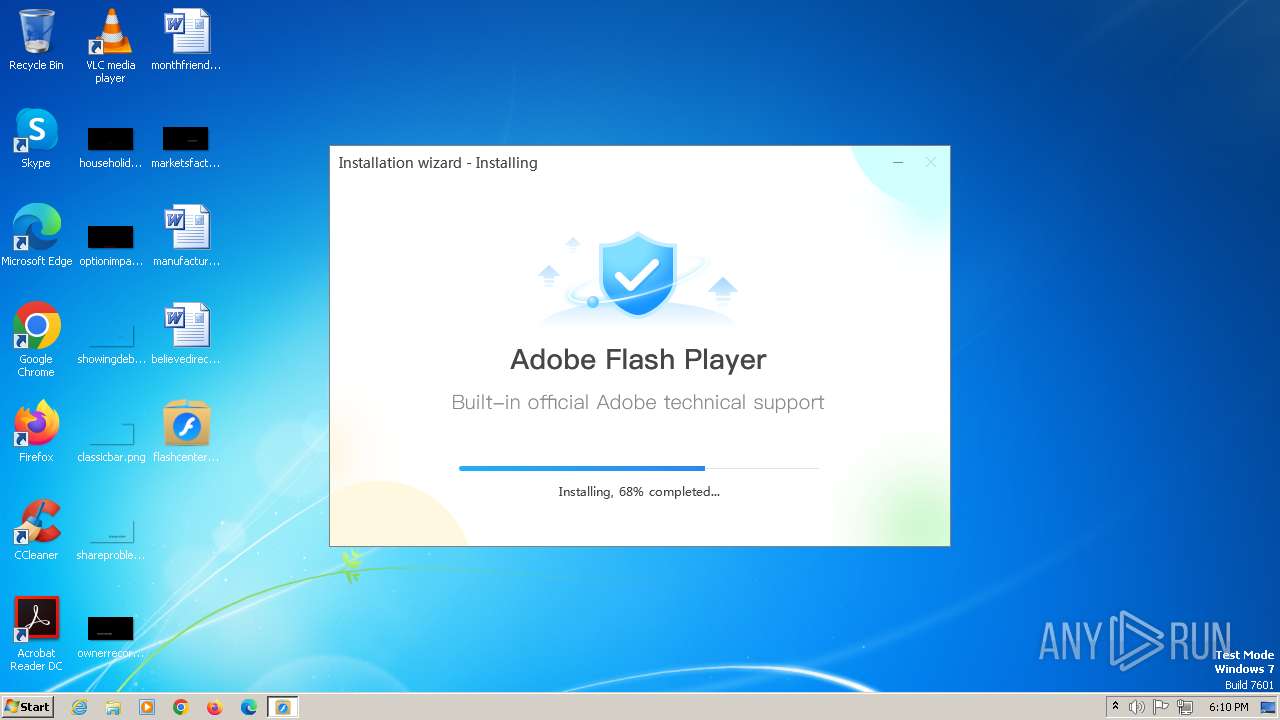Screen dimensions: 1280x720
Task: Select the marketsfact file icon
Action: (x=186, y=146)
